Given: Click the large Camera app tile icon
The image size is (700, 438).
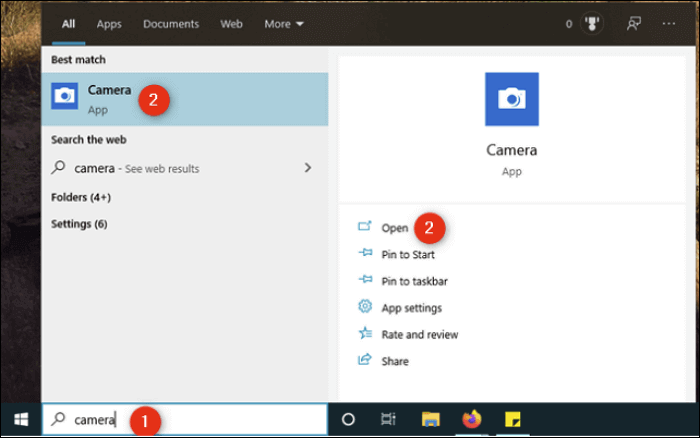Looking at the screenshot, I should 511,99.
